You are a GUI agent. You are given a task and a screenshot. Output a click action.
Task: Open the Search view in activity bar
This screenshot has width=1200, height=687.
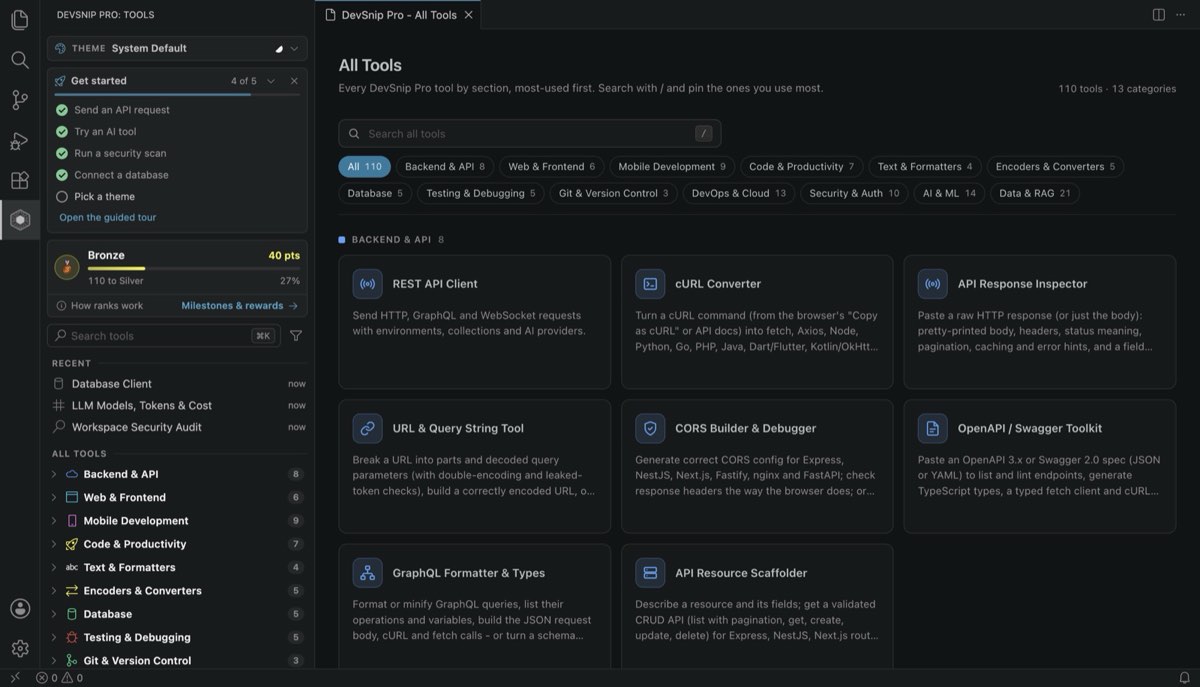[x=20, y=60]
